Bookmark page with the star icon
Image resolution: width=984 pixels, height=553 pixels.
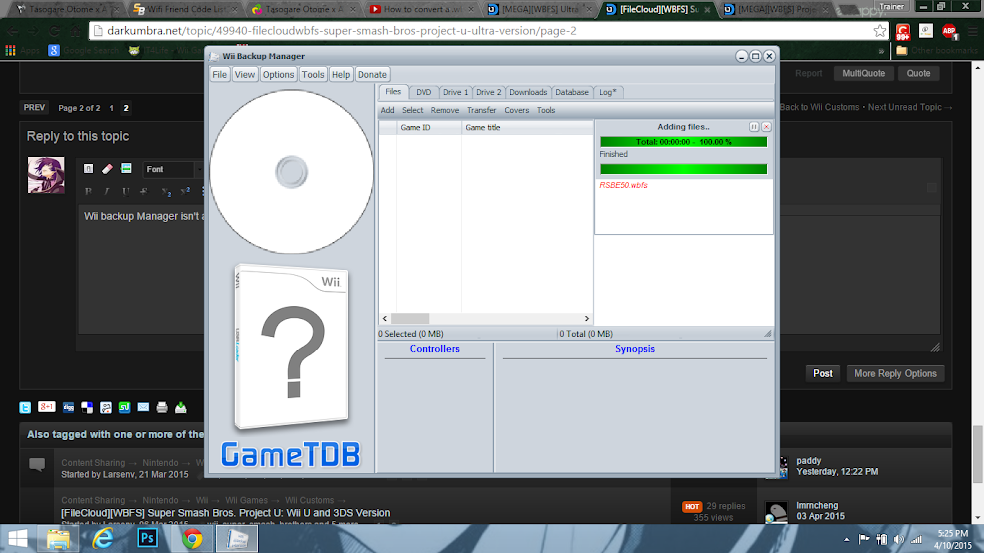[x=880, y=31]
